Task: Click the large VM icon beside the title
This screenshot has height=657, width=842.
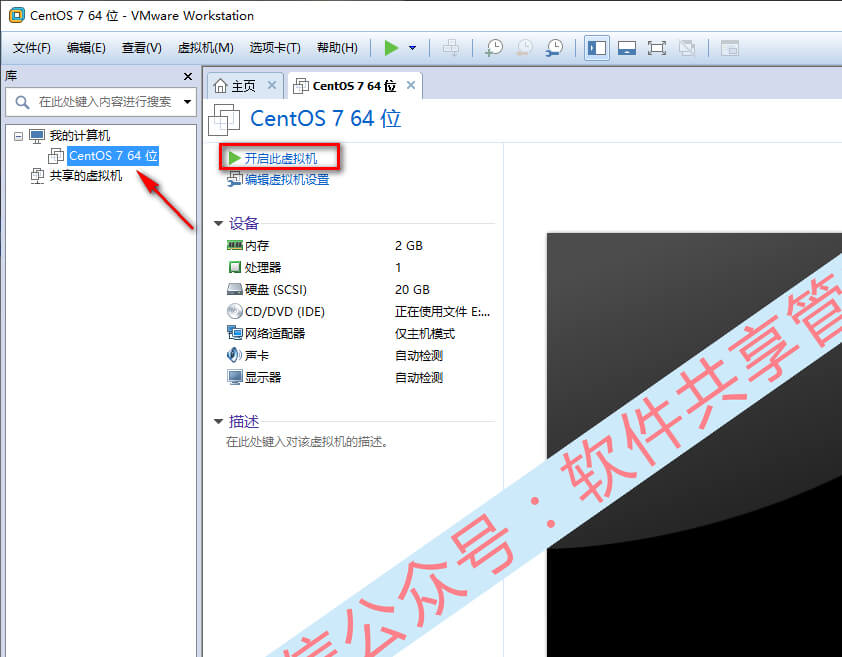Action: [224, 119]
